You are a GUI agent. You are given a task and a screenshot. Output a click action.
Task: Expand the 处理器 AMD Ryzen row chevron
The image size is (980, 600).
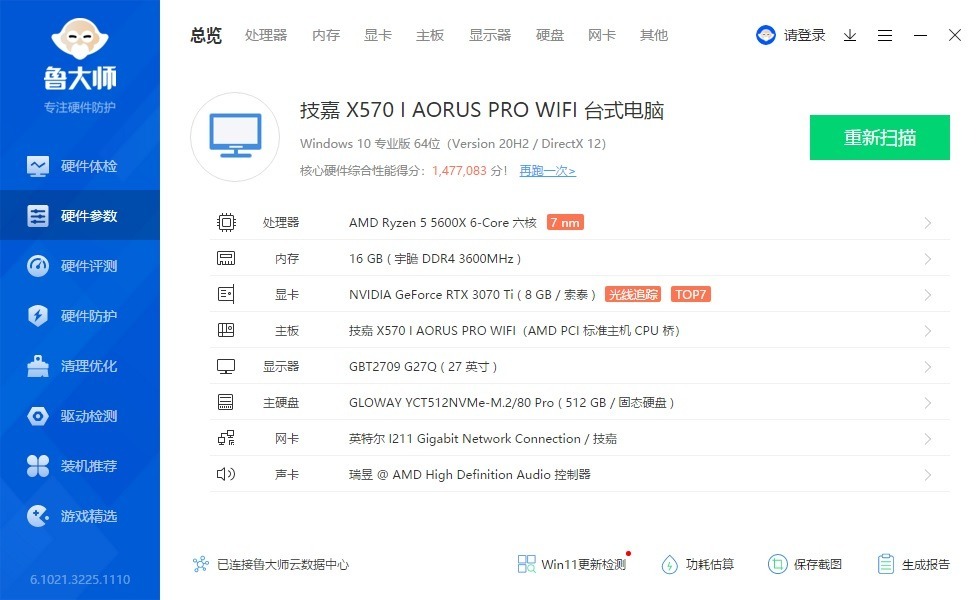(x=928, y=223)
